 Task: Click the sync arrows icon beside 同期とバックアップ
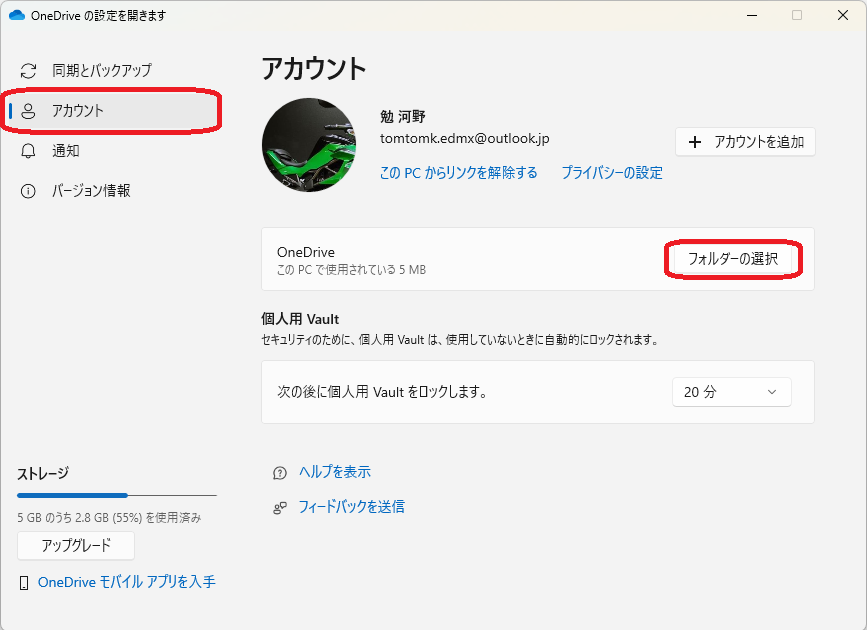point(28,71)
